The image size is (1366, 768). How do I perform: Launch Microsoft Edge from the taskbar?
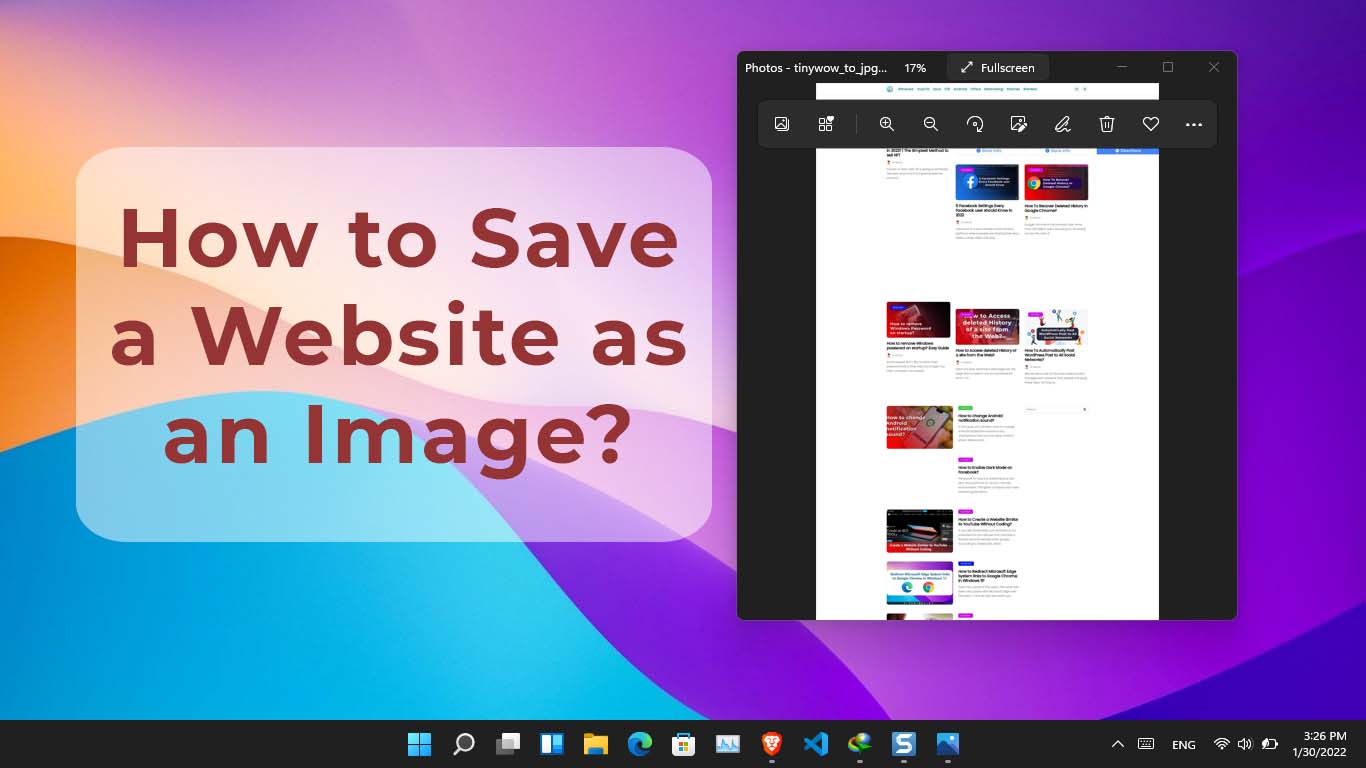pyautogui.click(x=640, y=744)
